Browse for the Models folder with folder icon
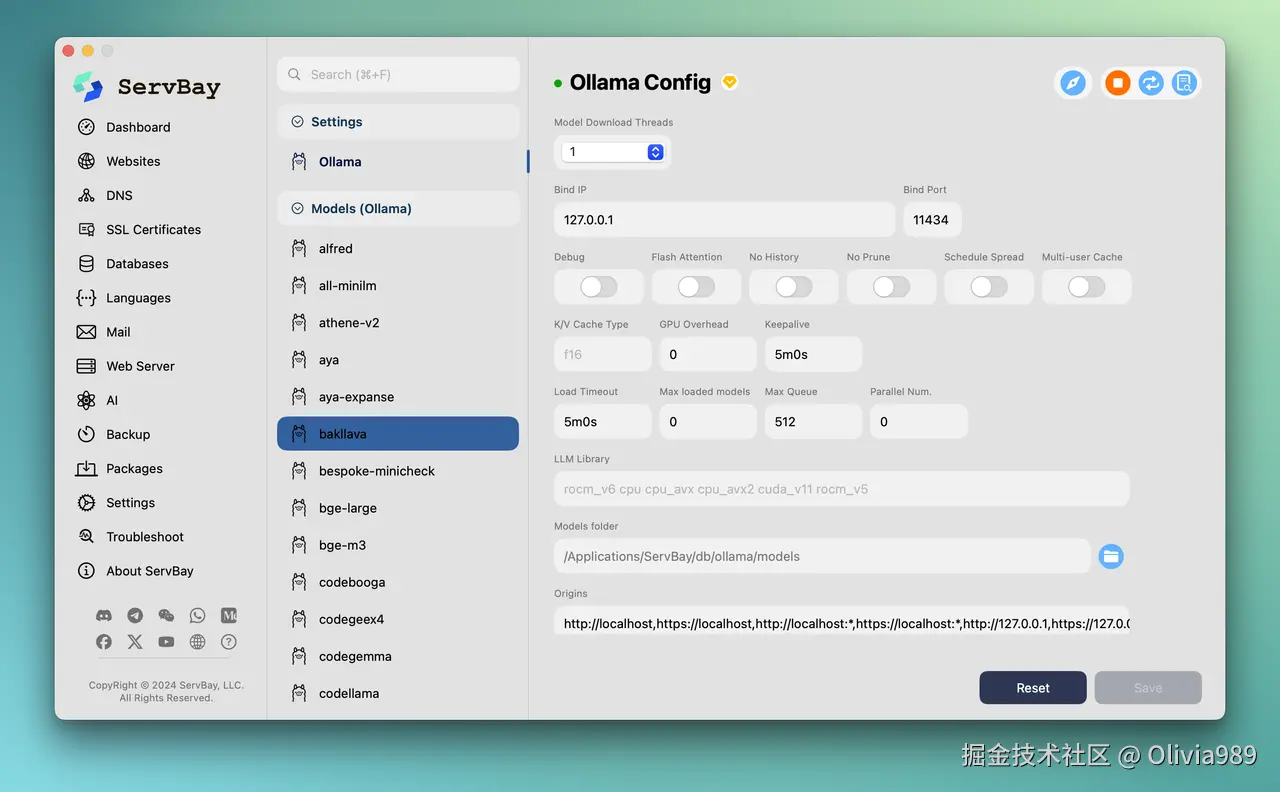The image size is (1280, 792). 1111,556
